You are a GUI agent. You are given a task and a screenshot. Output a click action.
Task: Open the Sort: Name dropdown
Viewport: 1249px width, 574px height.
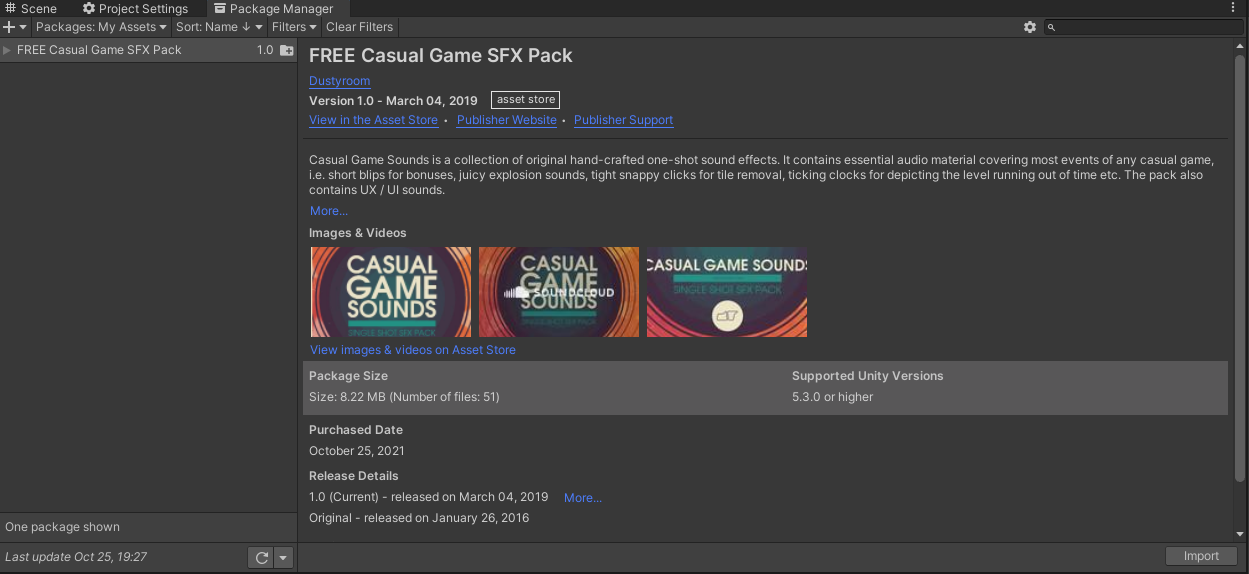[x=219, y=27]
